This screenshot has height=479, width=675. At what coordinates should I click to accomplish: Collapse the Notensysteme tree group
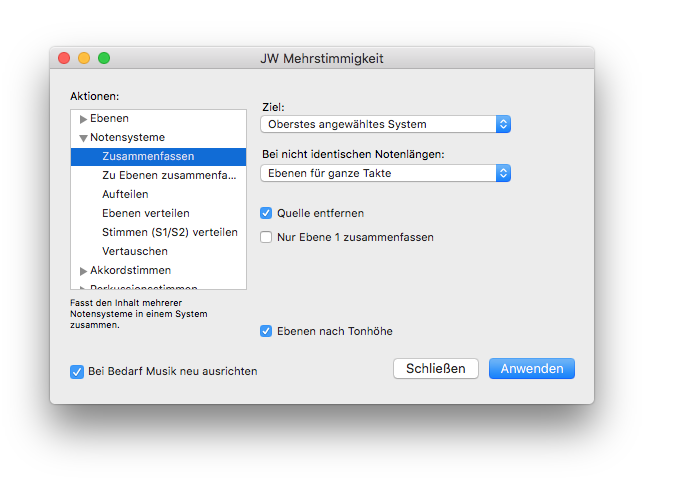pyautogui.click(x=83, y=138)
